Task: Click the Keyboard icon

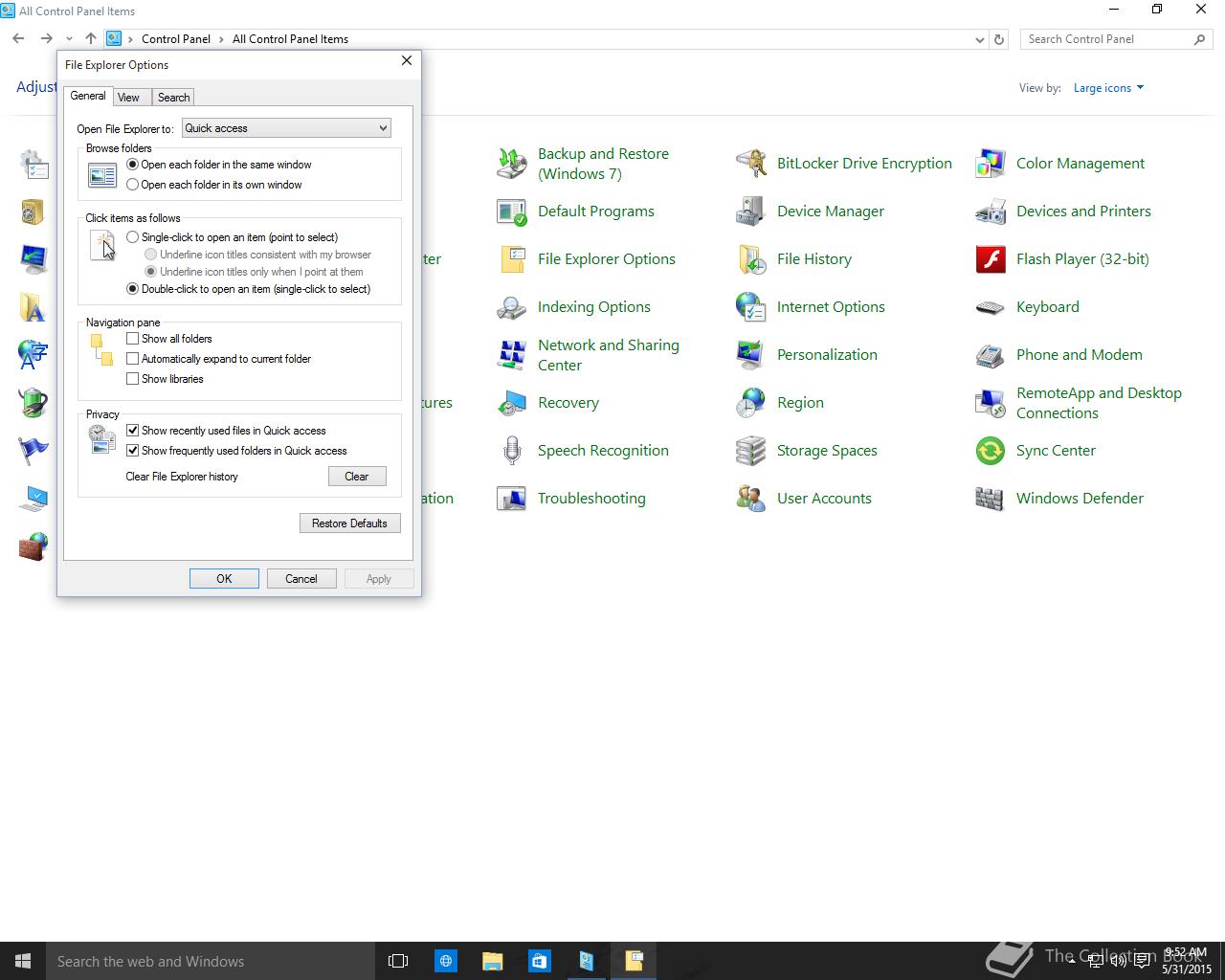Action: tap(991, 307)
